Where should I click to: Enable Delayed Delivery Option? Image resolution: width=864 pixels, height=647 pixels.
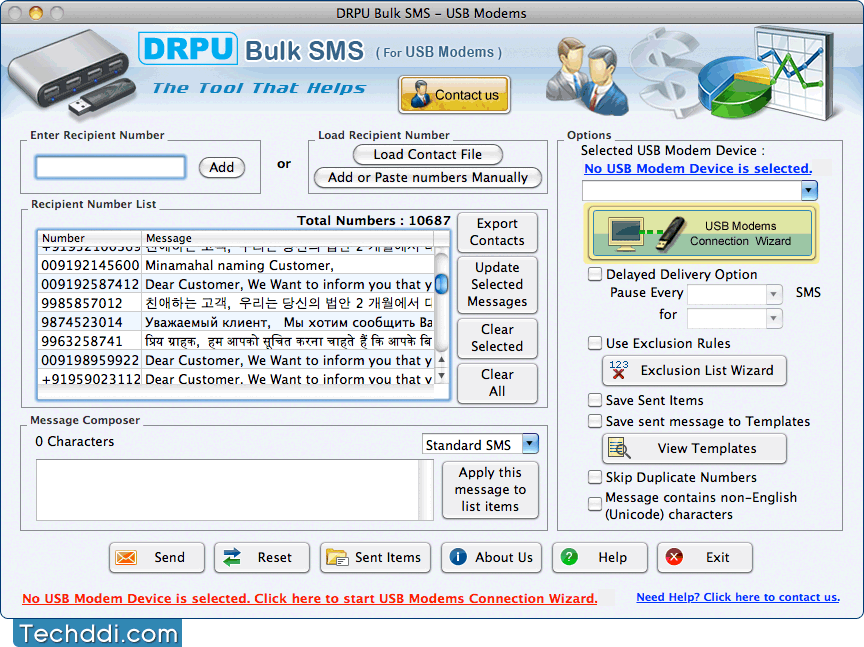click(x=595, y=274)
